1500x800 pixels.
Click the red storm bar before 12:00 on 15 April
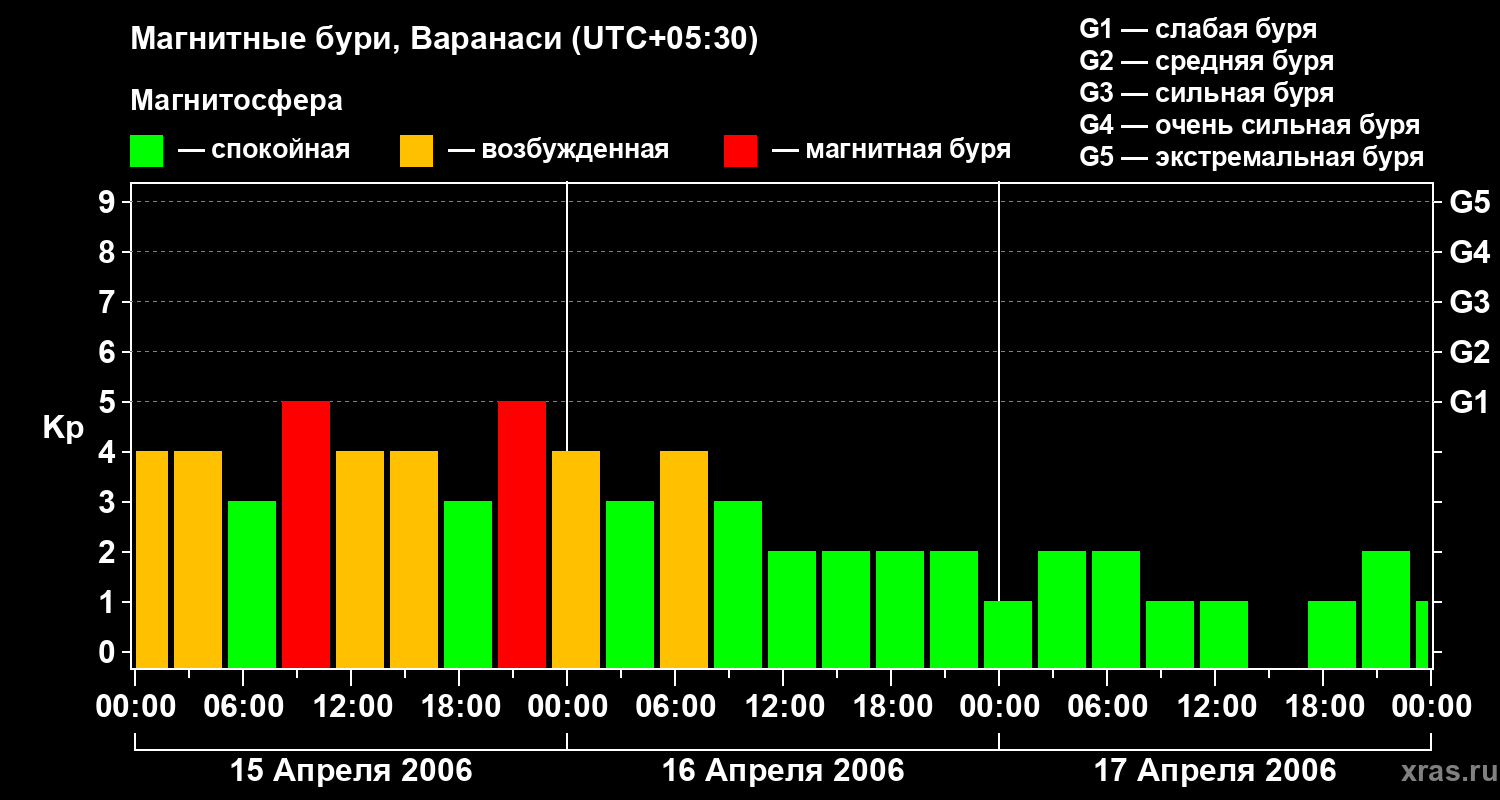(306, 535)
